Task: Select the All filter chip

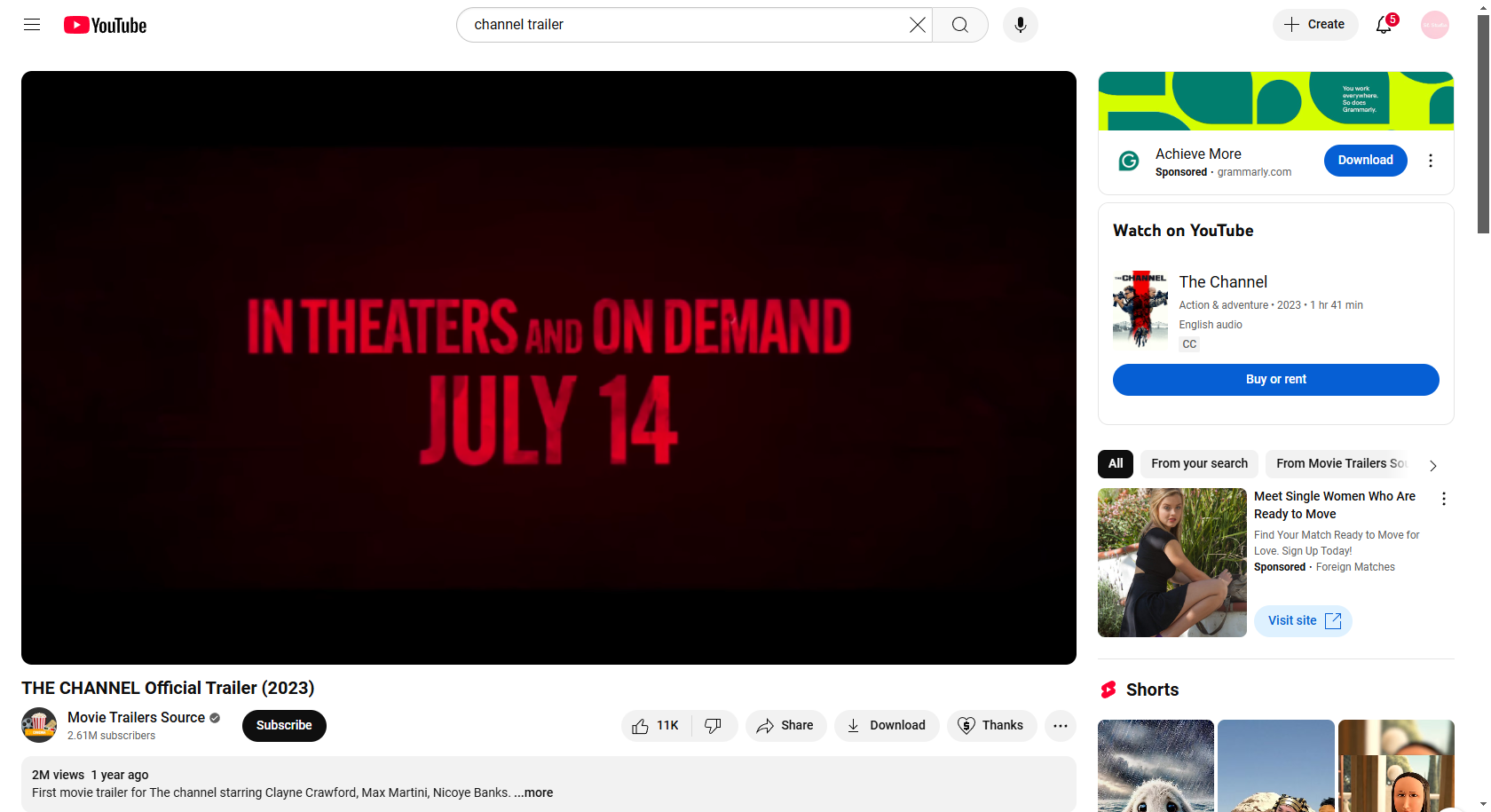Action: (x=1116, y=463)
